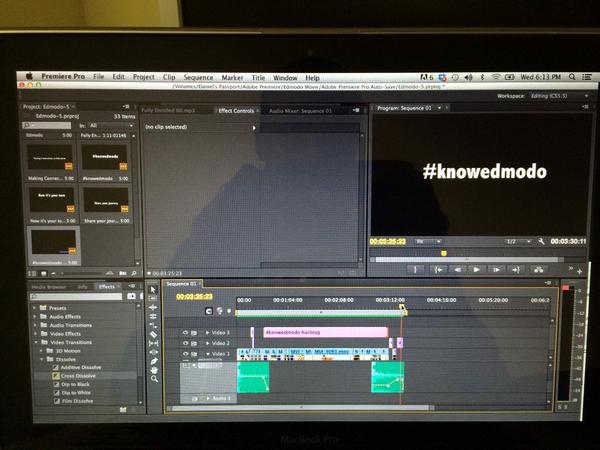600x450 pixels.
Task: Select the Hand tool
Action: [x=153, y=370]
